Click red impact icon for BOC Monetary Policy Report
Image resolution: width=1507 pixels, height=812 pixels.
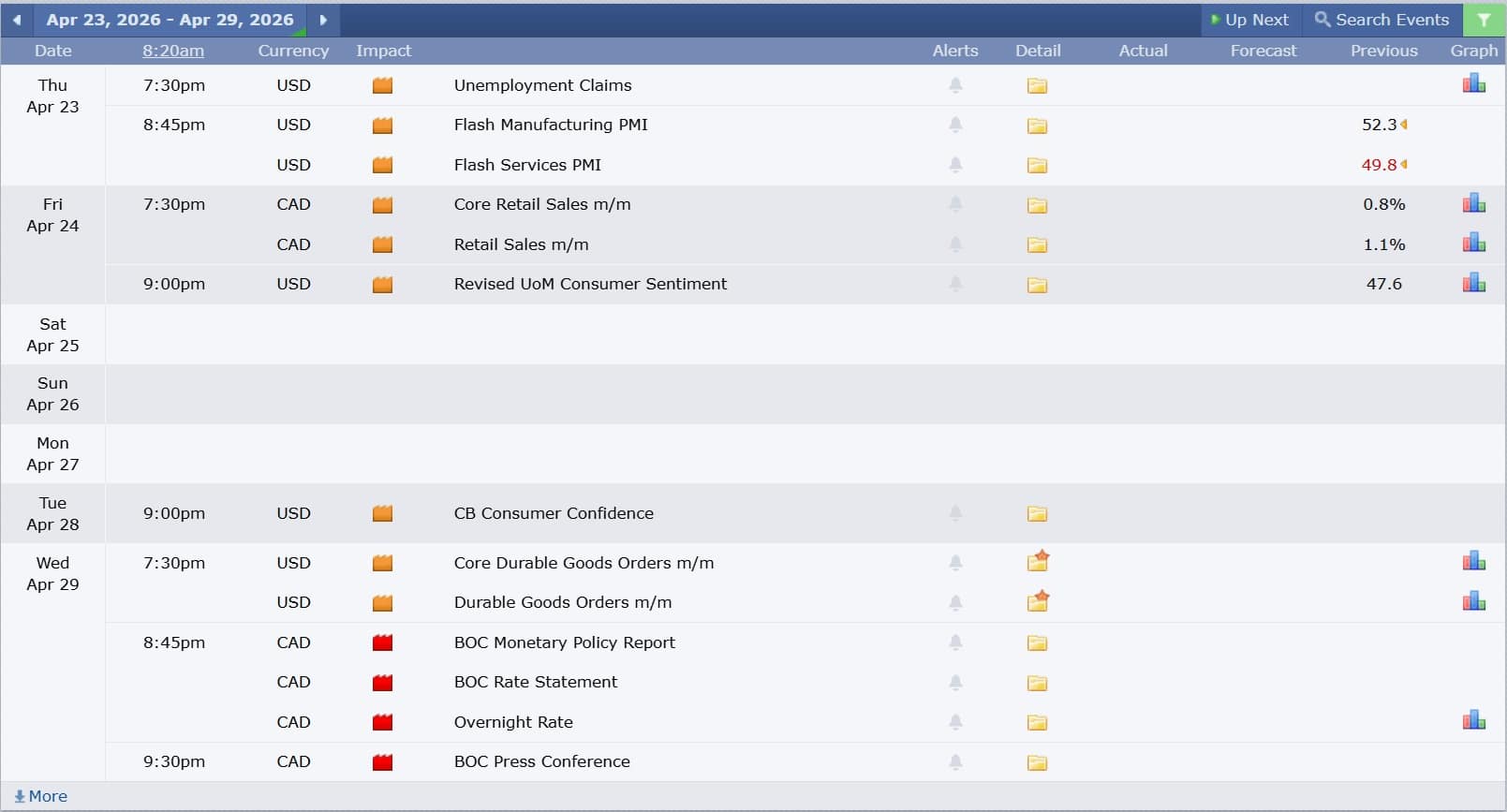382,642
